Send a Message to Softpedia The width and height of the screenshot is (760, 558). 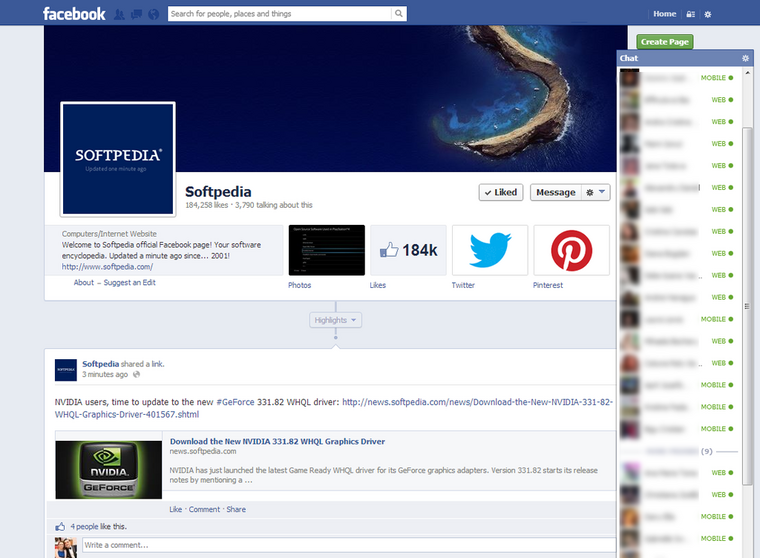555,192
